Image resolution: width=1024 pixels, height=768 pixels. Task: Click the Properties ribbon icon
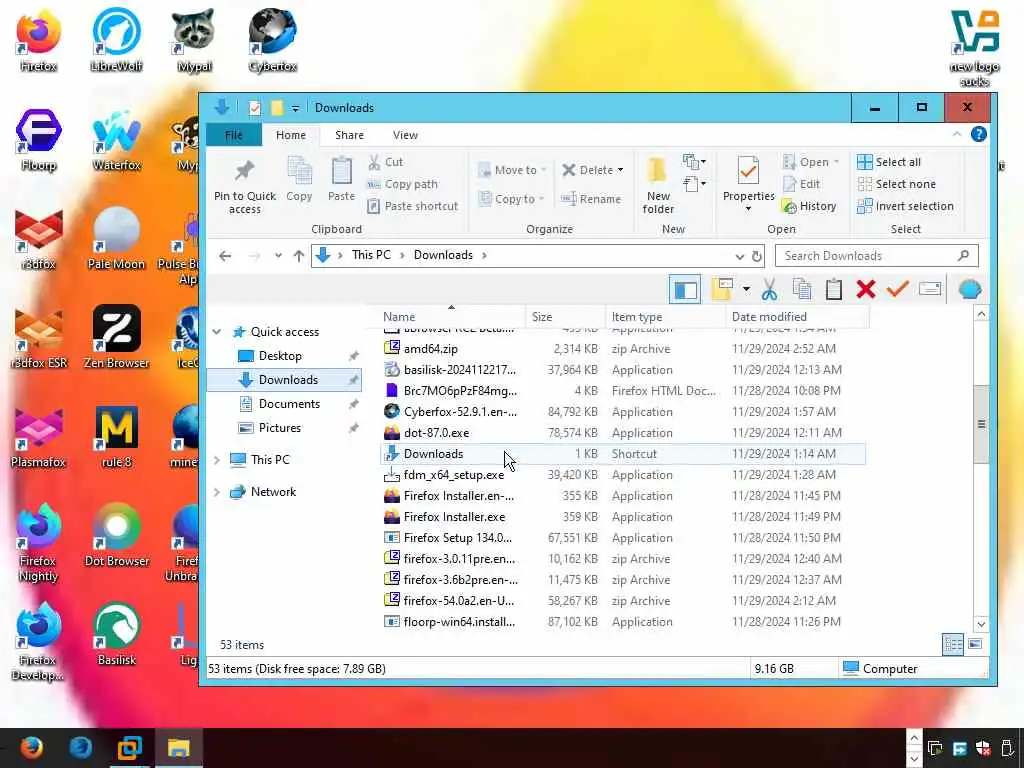pyautogui.click(x=748, y=172)
